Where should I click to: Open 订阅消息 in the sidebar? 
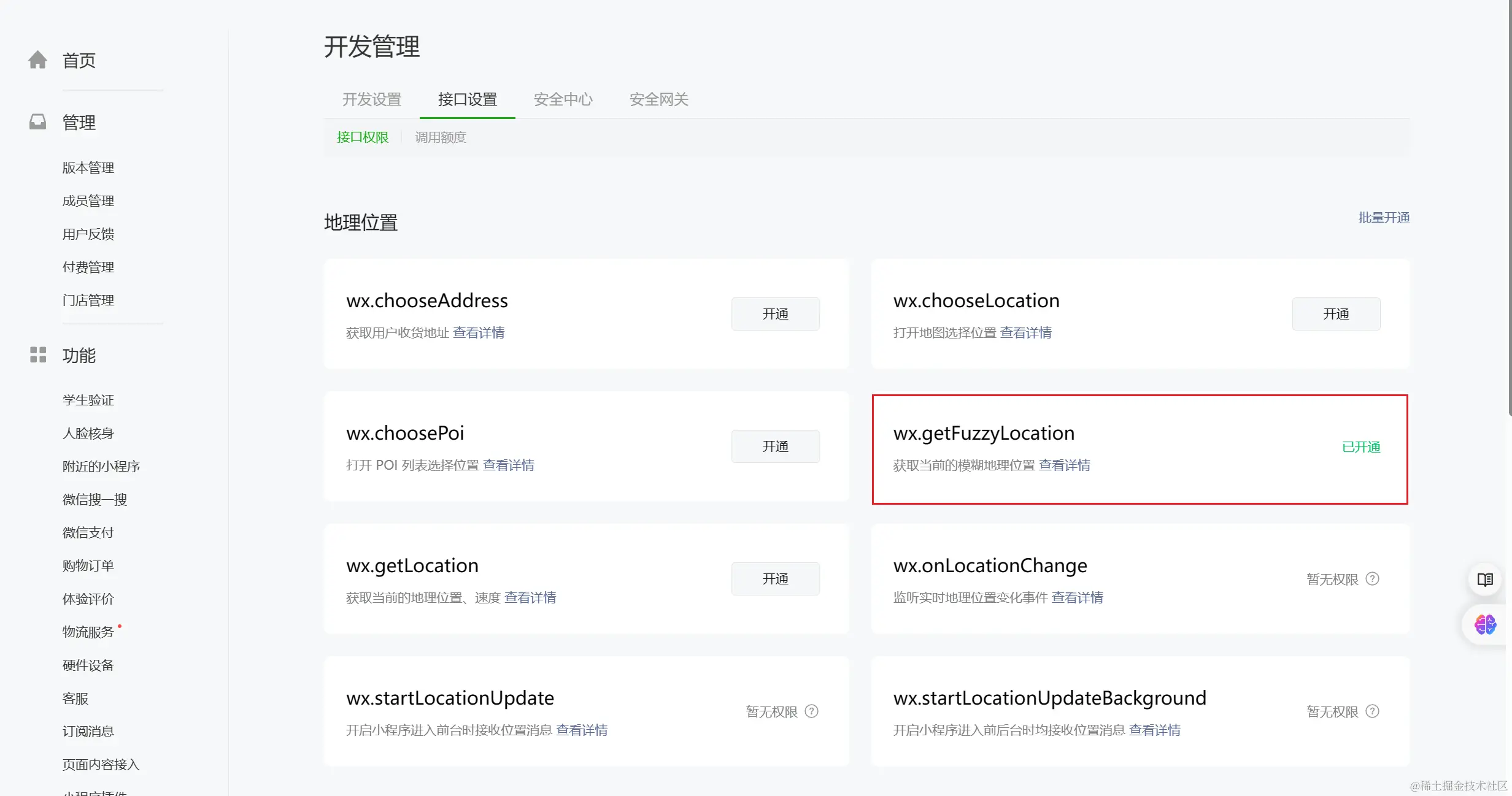tap(88, 731)
